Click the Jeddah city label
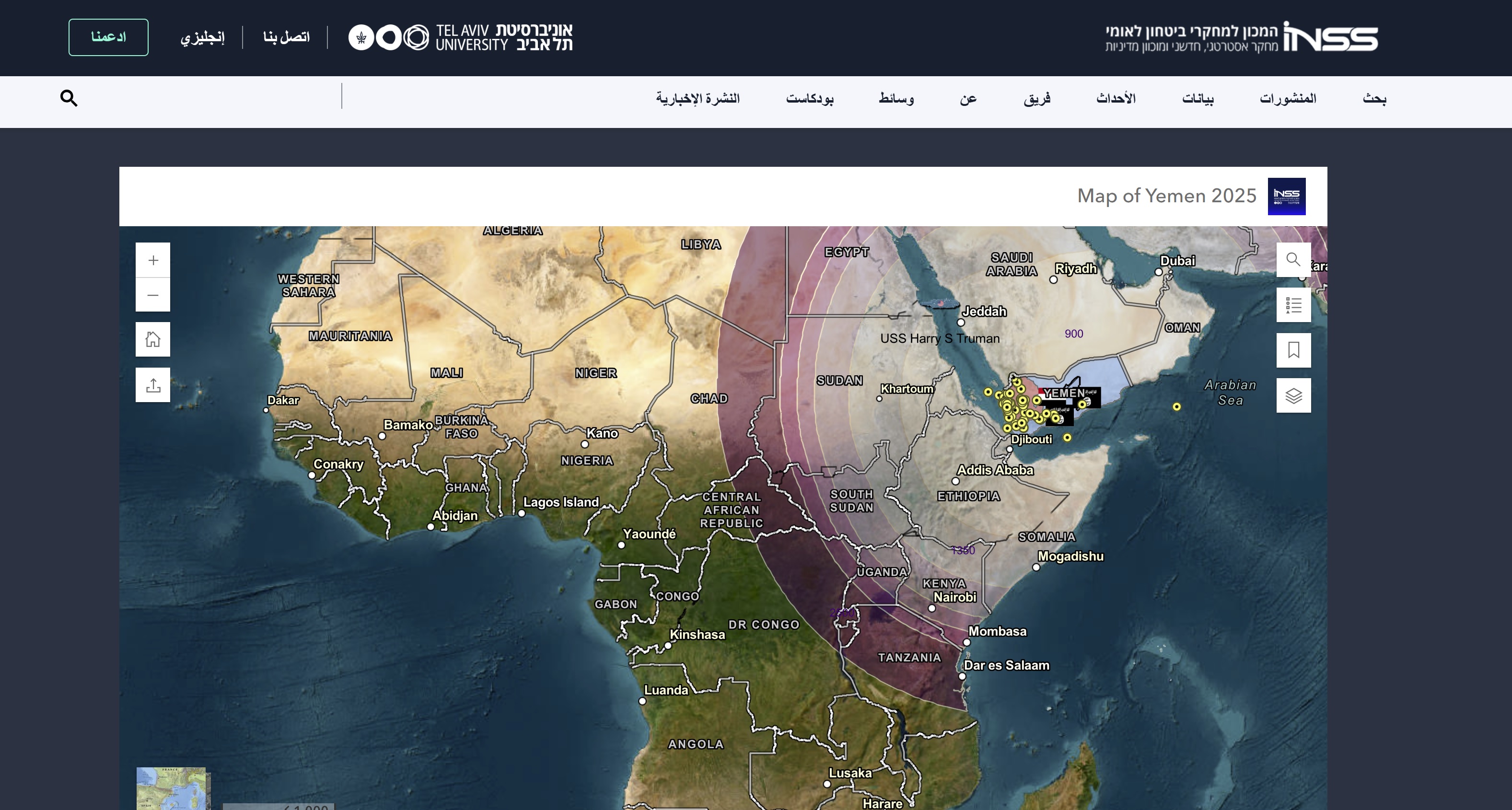 point(984,312)
